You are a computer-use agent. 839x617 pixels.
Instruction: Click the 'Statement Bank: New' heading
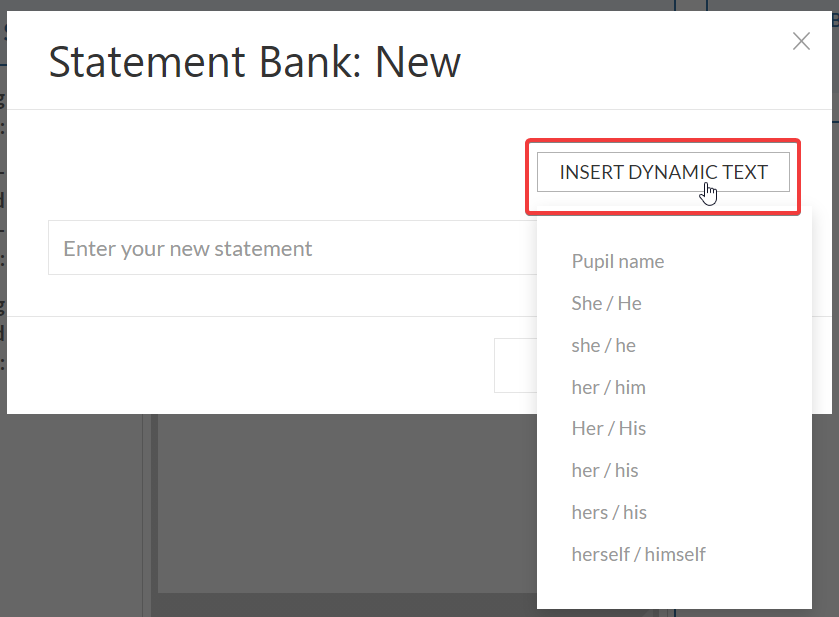[x=255, y=62]
